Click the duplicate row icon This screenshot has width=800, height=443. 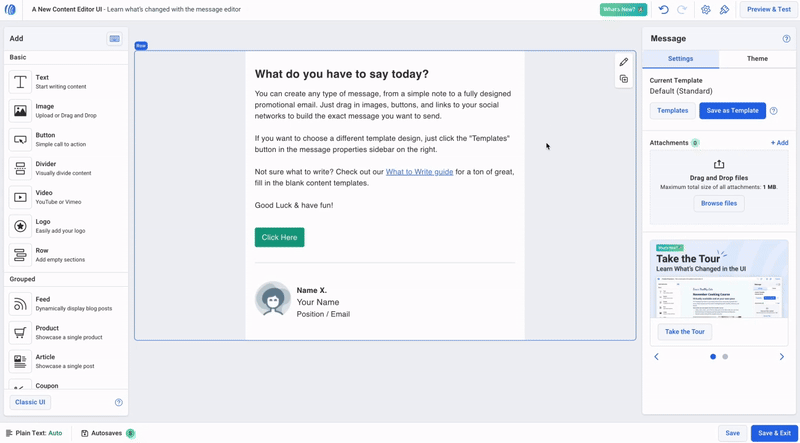pyautogui.click(x=623, y=79)
